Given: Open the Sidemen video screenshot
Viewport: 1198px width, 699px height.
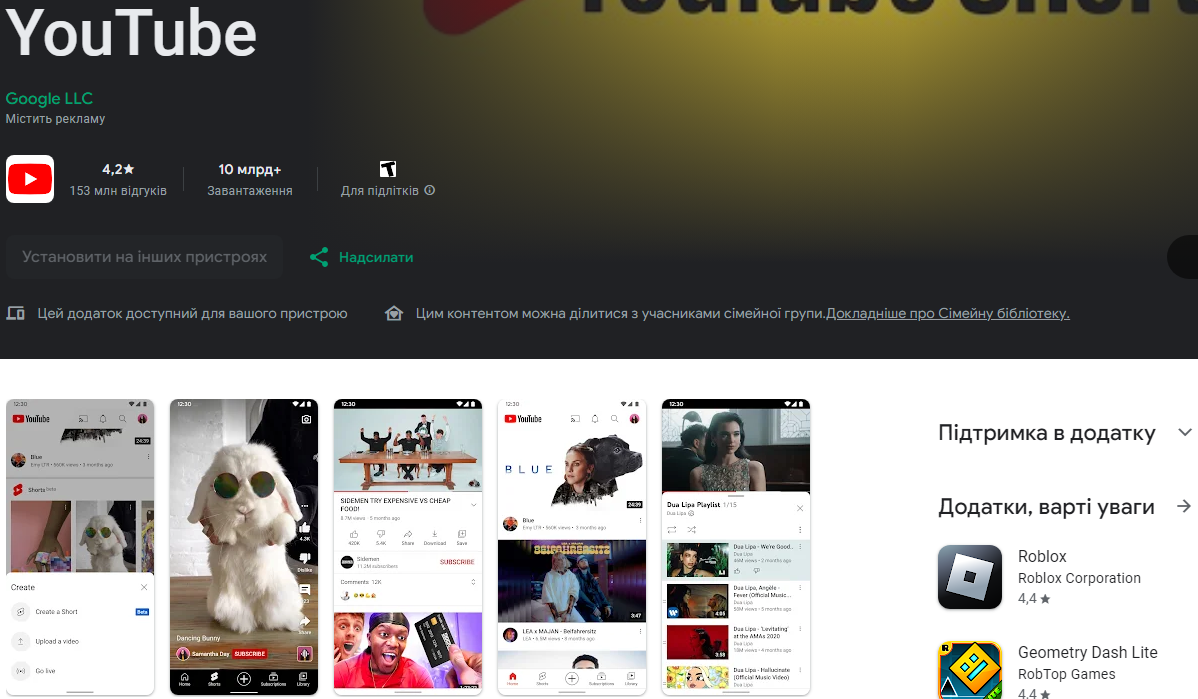Looking at the screenshot, I should (x=408, y=546).
